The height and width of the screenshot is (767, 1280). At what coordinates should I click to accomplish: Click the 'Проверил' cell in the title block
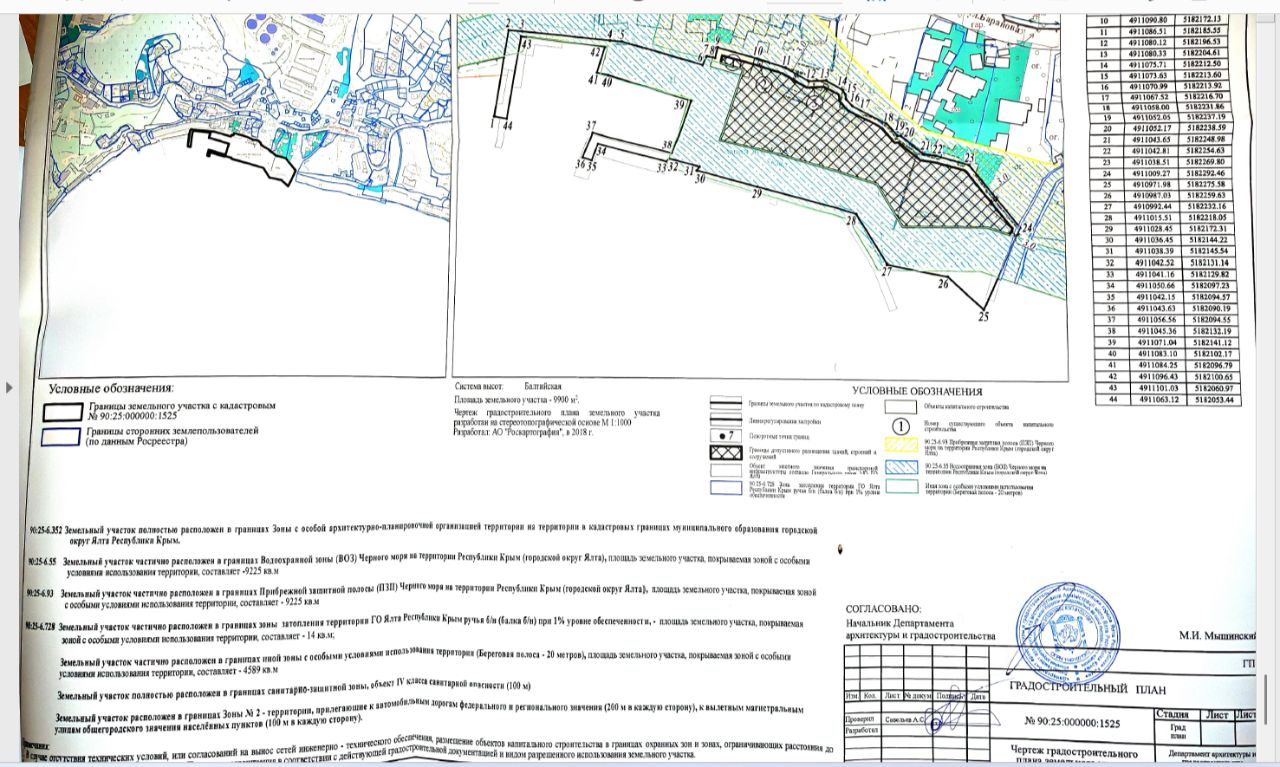pos(861,717)
